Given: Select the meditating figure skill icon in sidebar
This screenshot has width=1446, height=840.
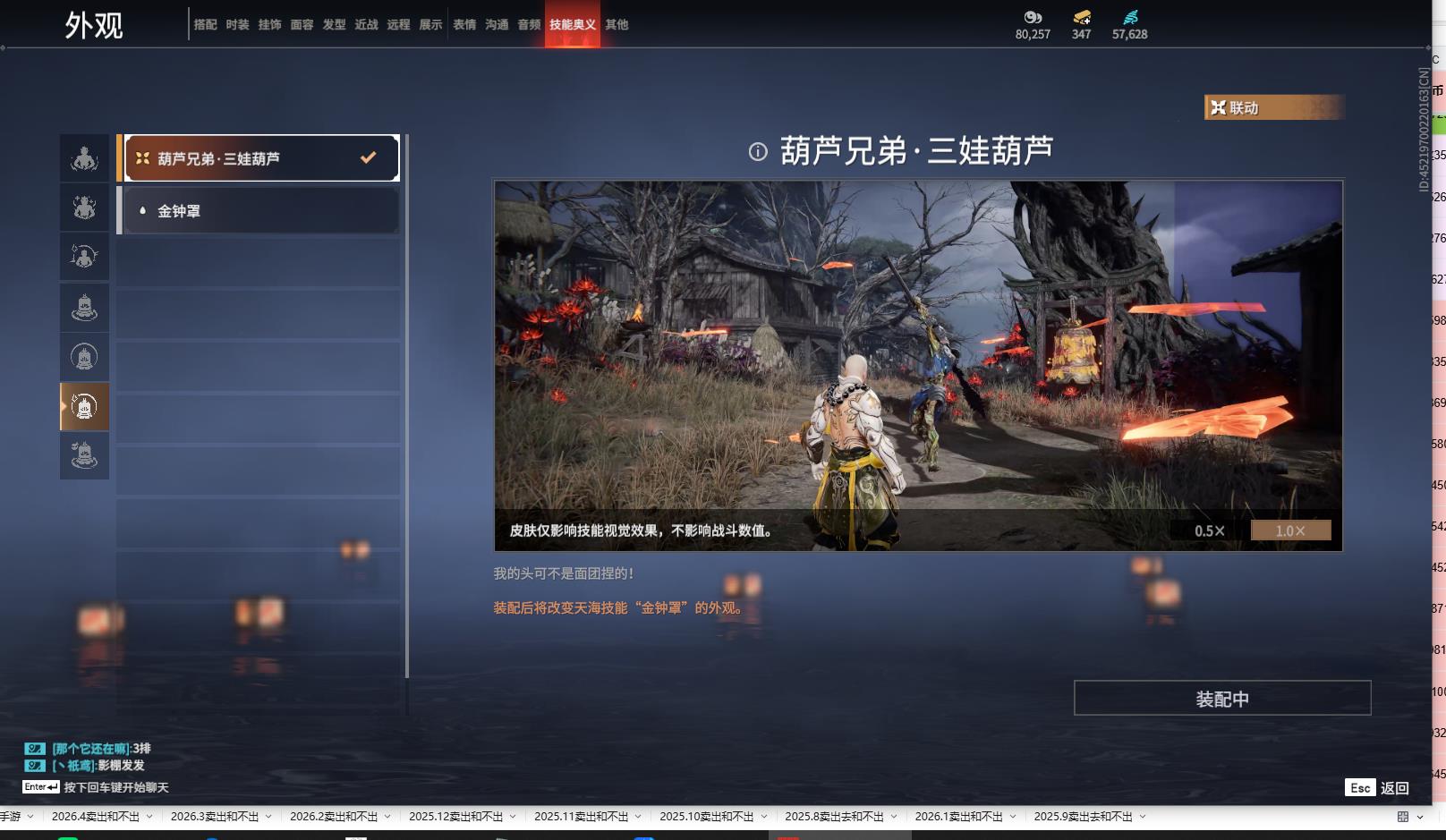Looking at the screenshot, I should pyautogui.click(x=84, y=159).
